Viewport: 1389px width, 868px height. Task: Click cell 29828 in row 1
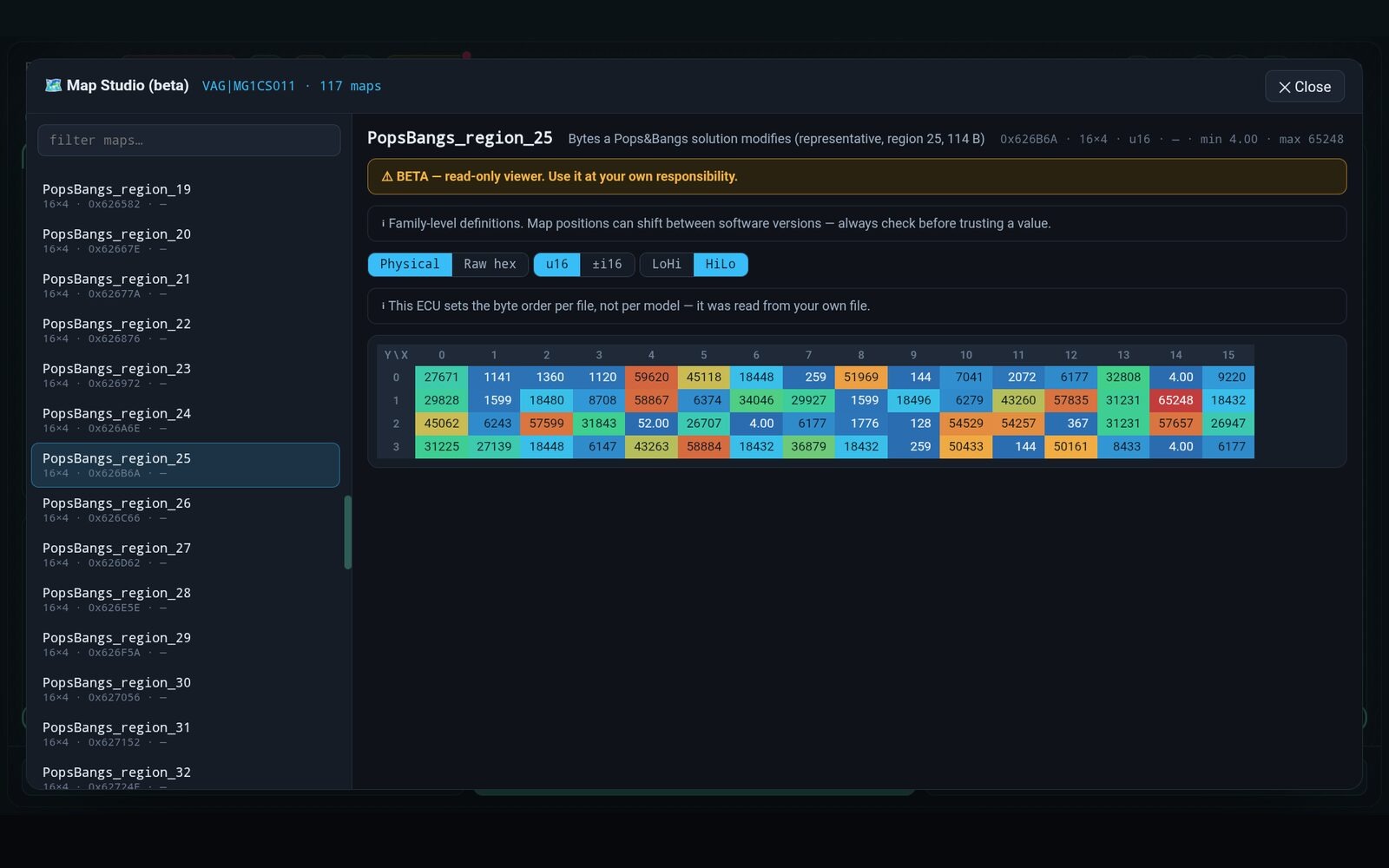441,400
